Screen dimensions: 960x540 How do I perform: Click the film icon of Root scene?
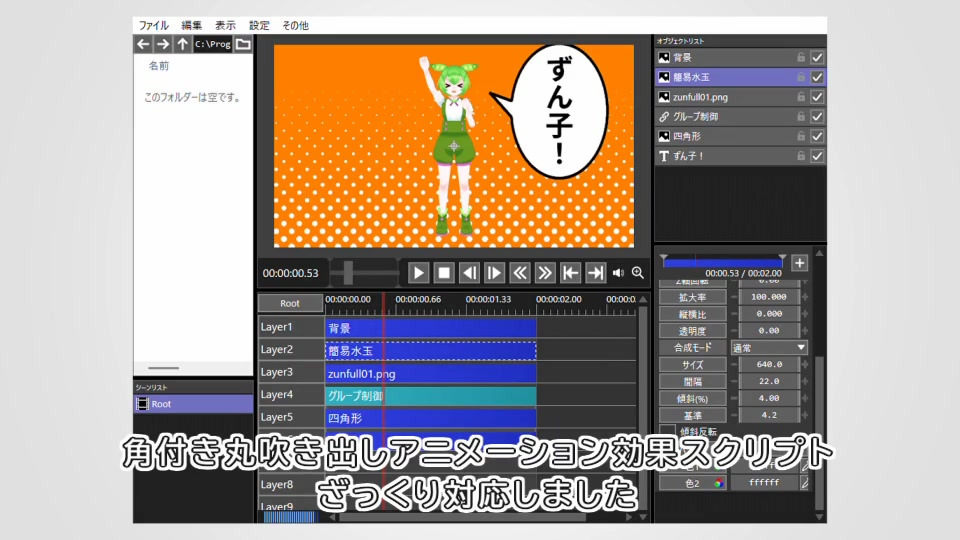[142, 404]
